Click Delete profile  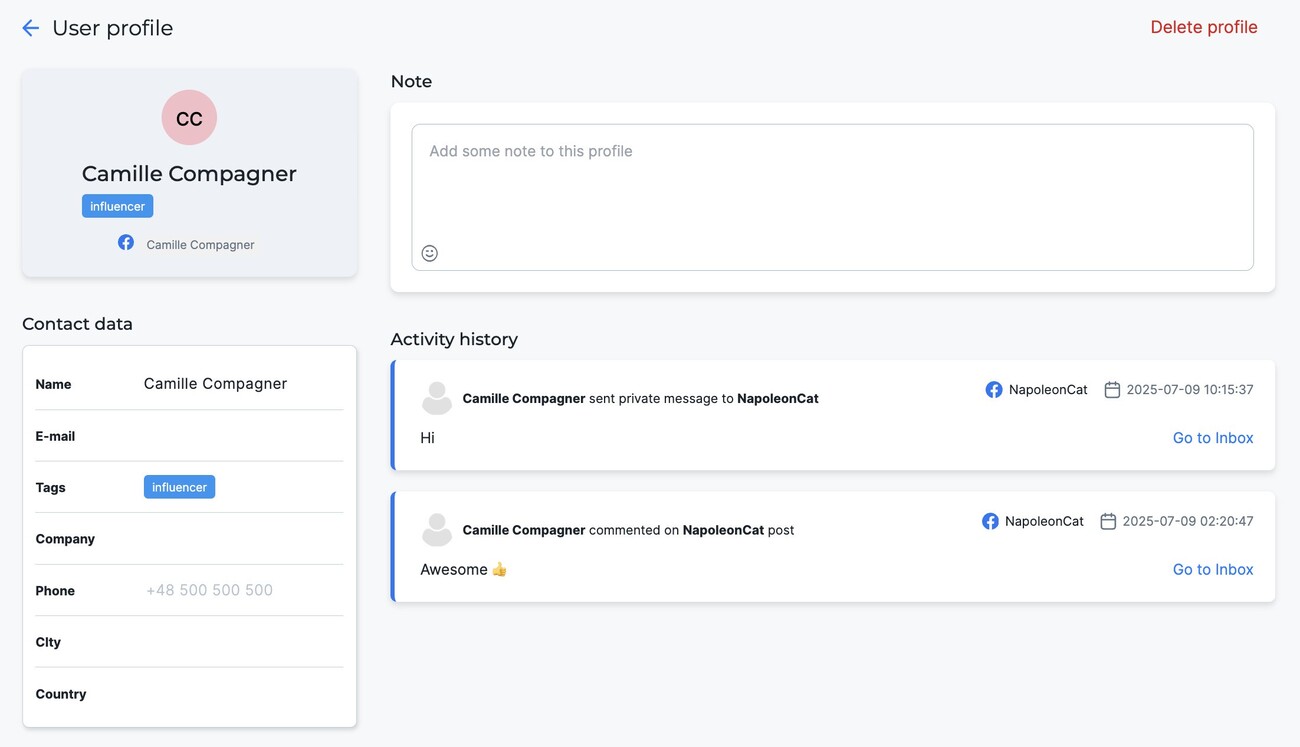point(1203,27)
